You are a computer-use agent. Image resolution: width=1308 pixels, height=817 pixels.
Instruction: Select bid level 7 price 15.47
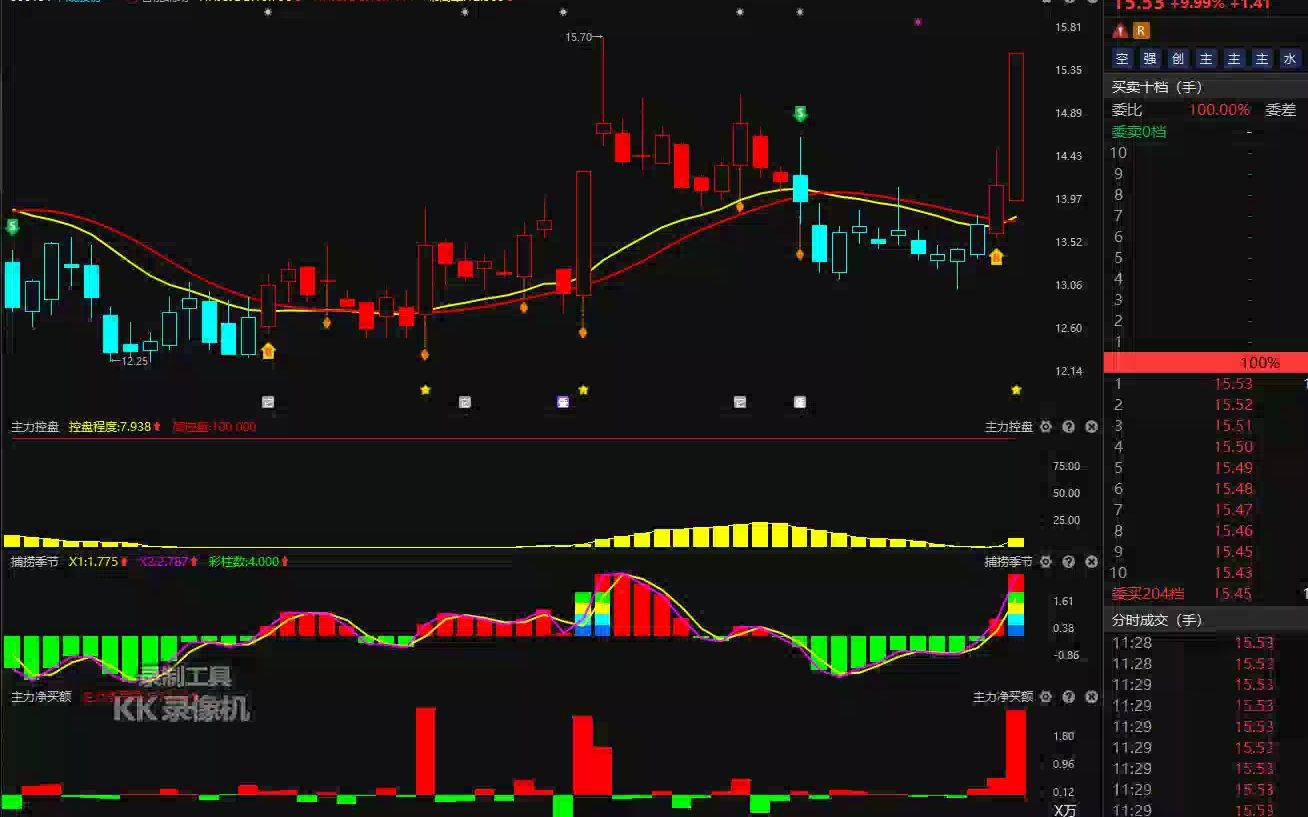pos(1233,510)
